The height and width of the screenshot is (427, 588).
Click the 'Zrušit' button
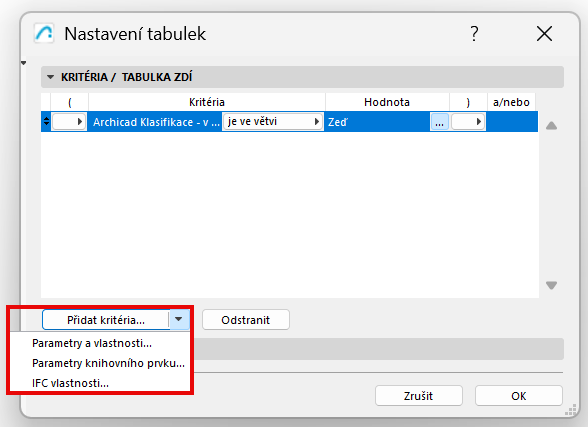pyautogui.click(x=418, y=396)
